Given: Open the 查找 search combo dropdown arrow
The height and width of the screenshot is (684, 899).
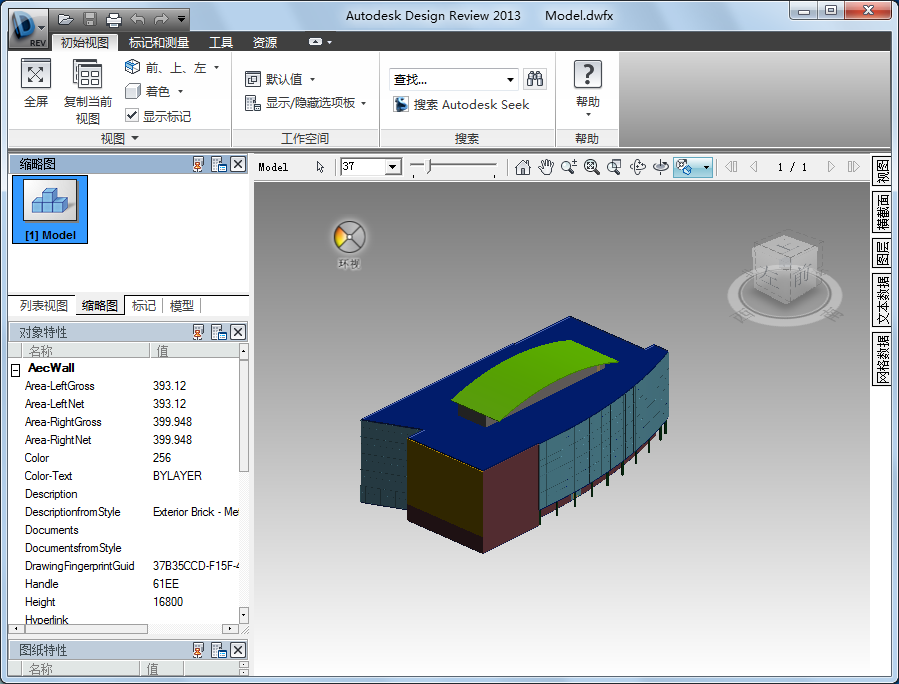Looking at the screenshot, I should (510, 79).
